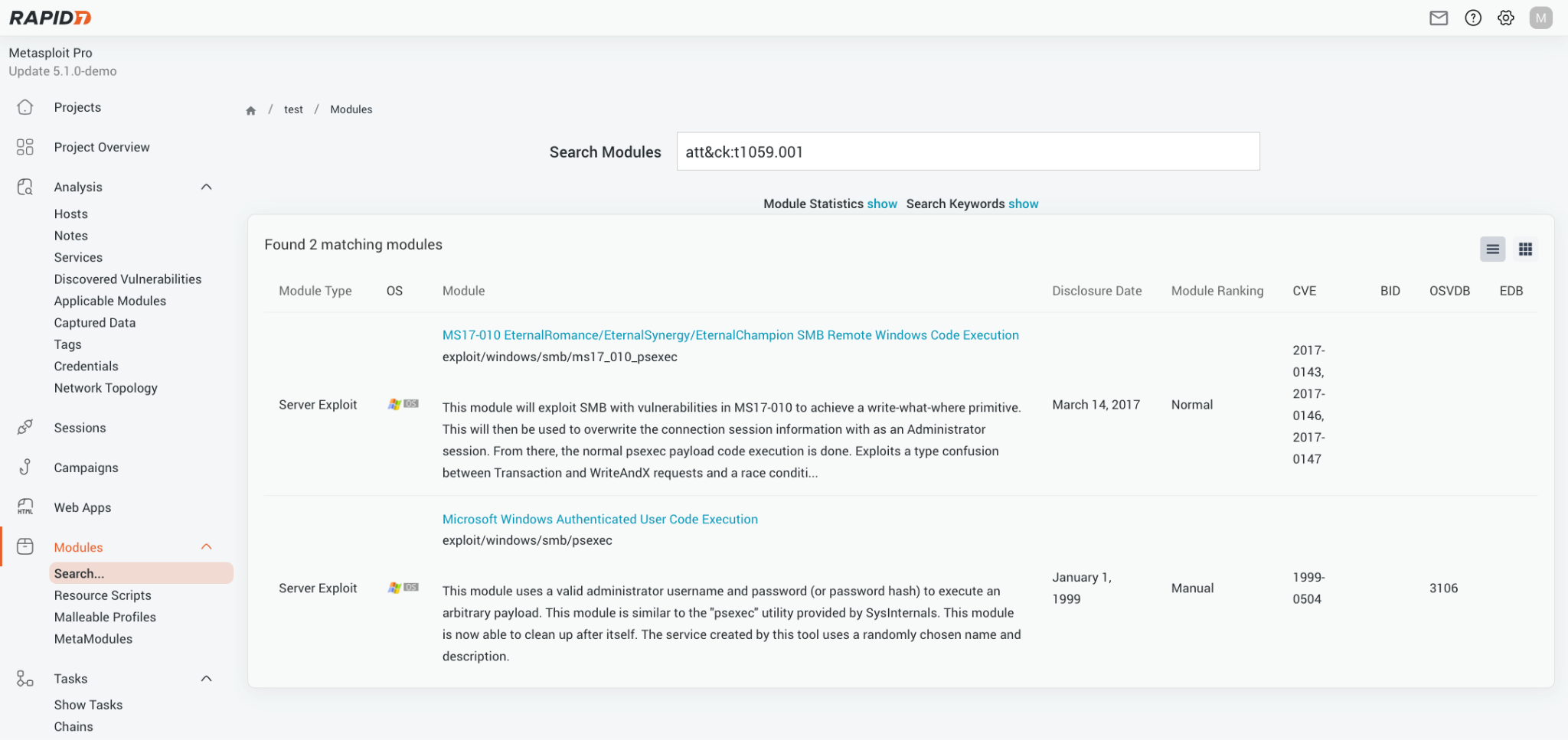Open Malleable Profiles under Modules
The width and height of the screenshot is (1568, 740).
coord(105,617)
